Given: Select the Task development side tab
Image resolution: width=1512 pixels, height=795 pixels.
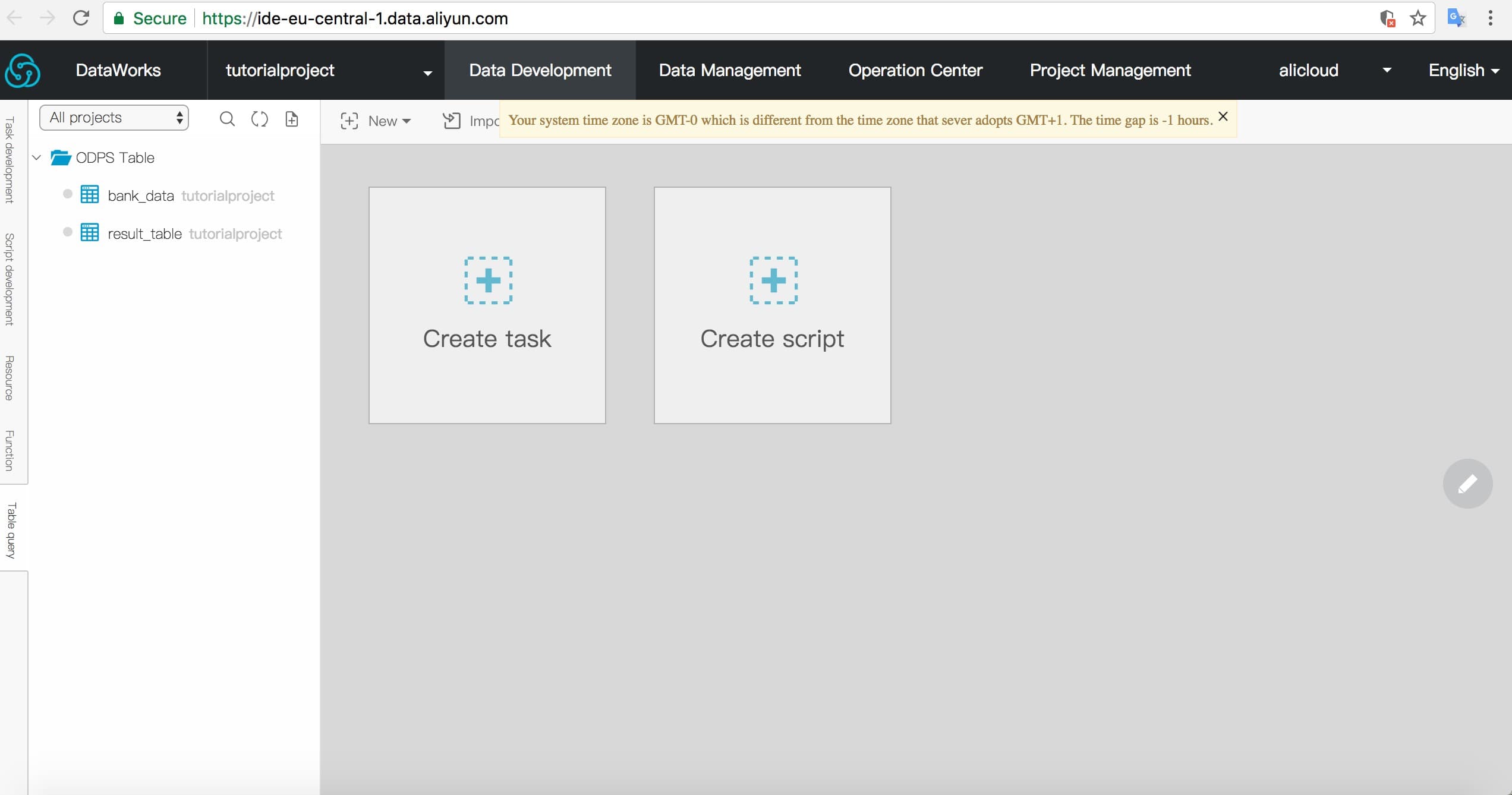Looking at the screenshot, I should click(x=10, y=160).
